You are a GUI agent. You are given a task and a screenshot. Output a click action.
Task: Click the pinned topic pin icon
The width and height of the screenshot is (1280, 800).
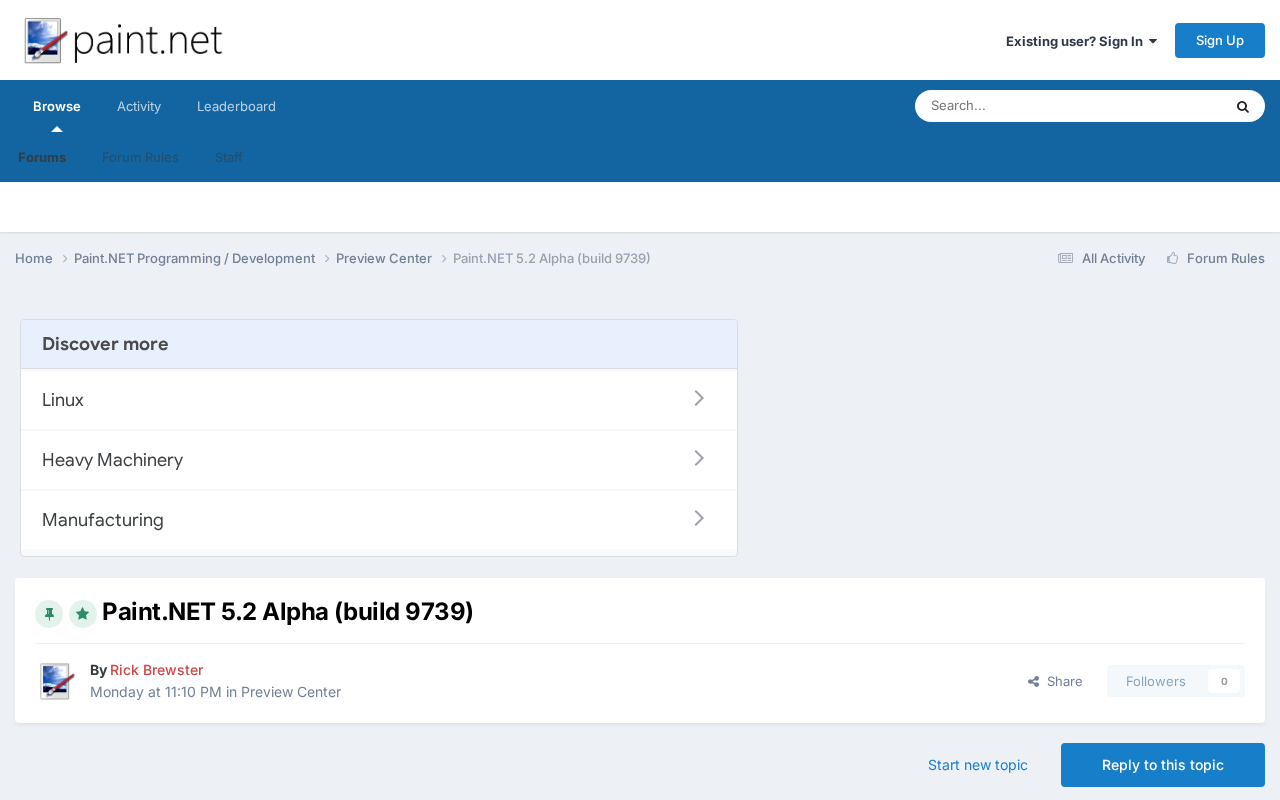49,614
